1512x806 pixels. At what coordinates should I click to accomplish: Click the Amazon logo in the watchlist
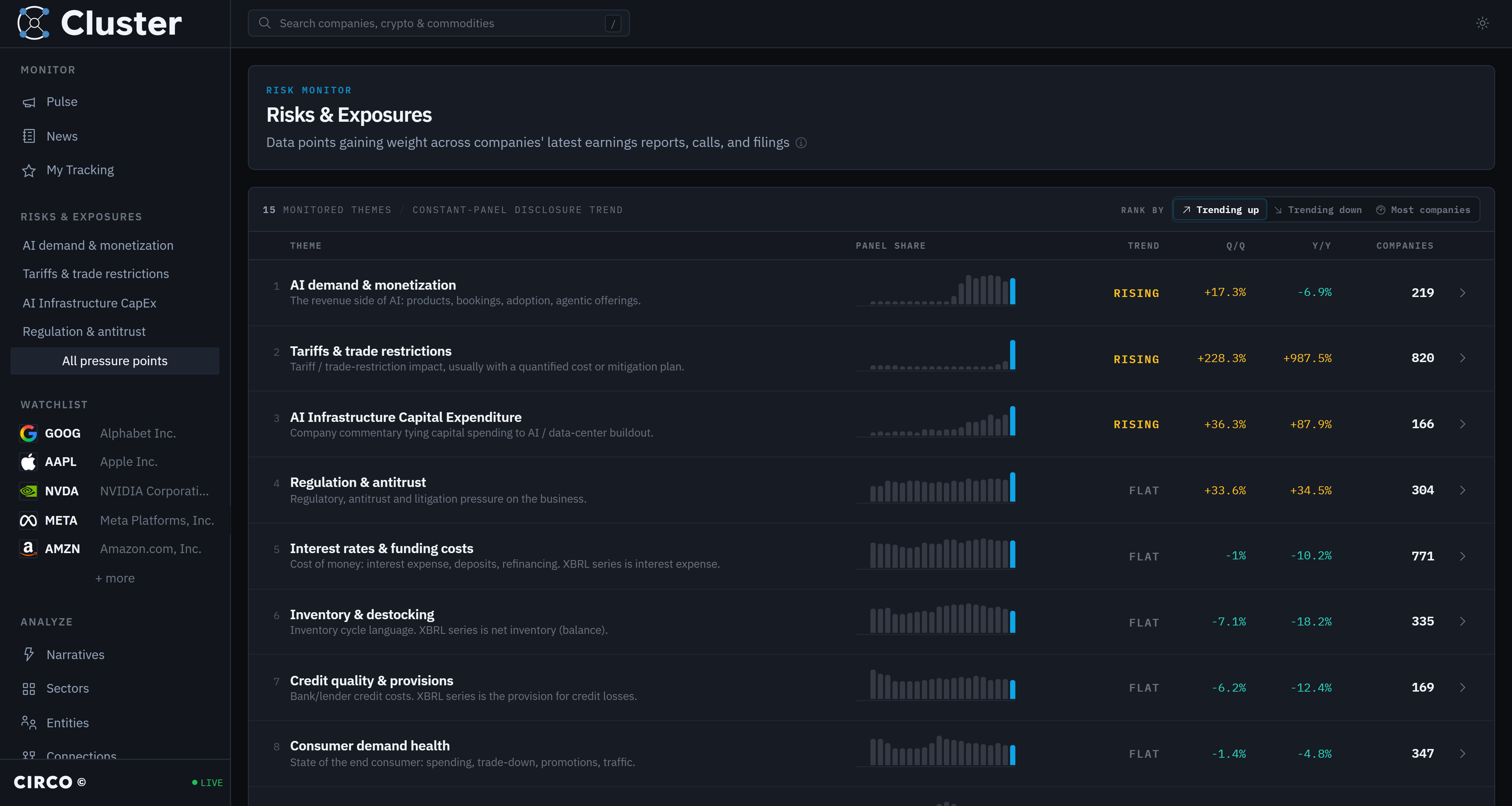[x=28, y=549]
